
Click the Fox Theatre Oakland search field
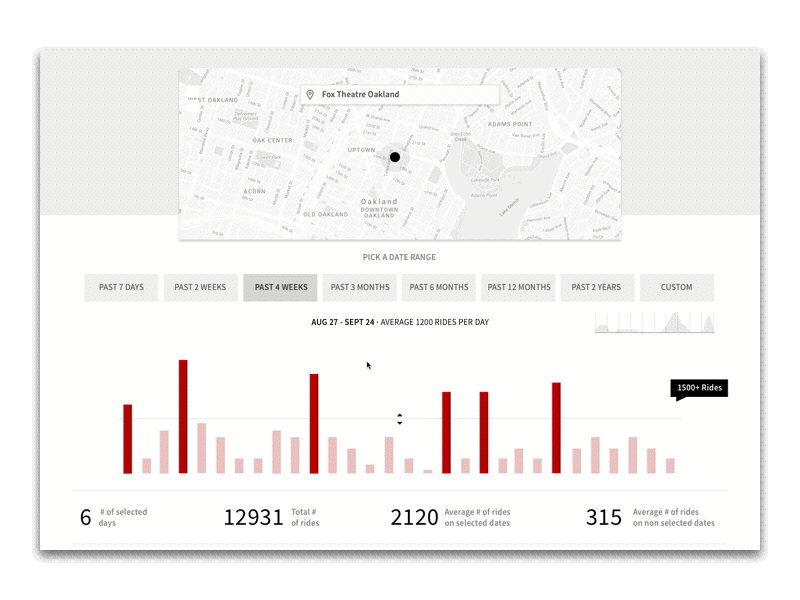pyautogui.click(x=399, y=94)
